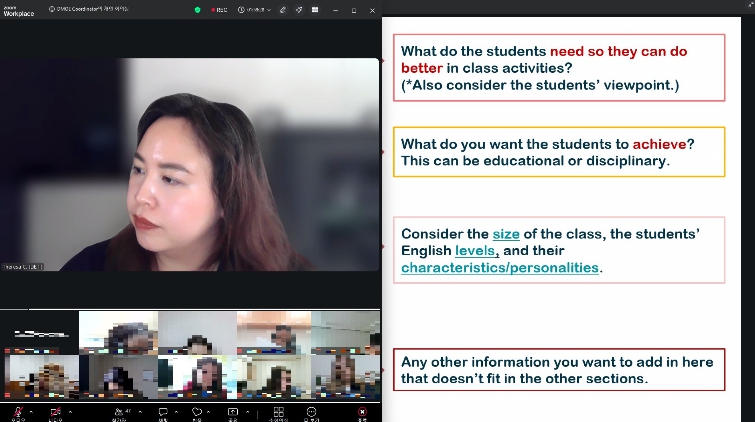Open the Participants panel
Image resolution: width=755 pixels, height=422 pixels.
coord(120,411)
